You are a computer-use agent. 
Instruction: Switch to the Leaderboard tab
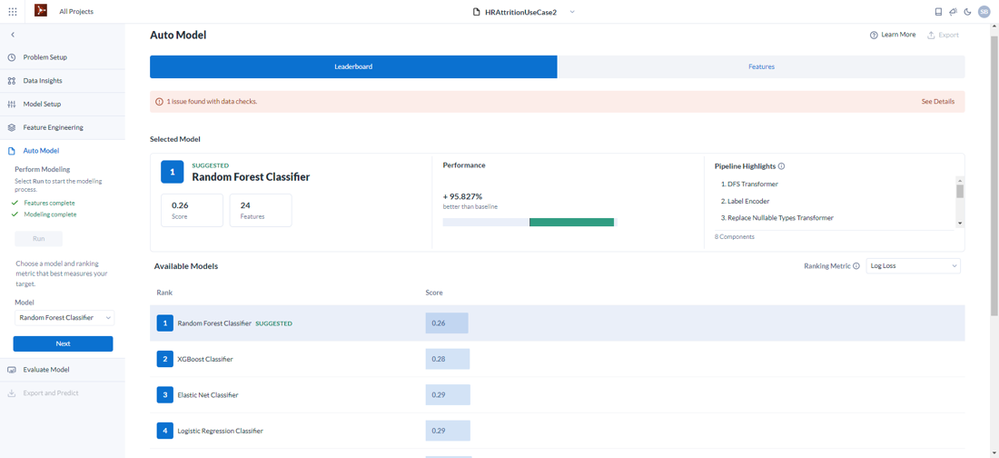(x=354, y=67)
